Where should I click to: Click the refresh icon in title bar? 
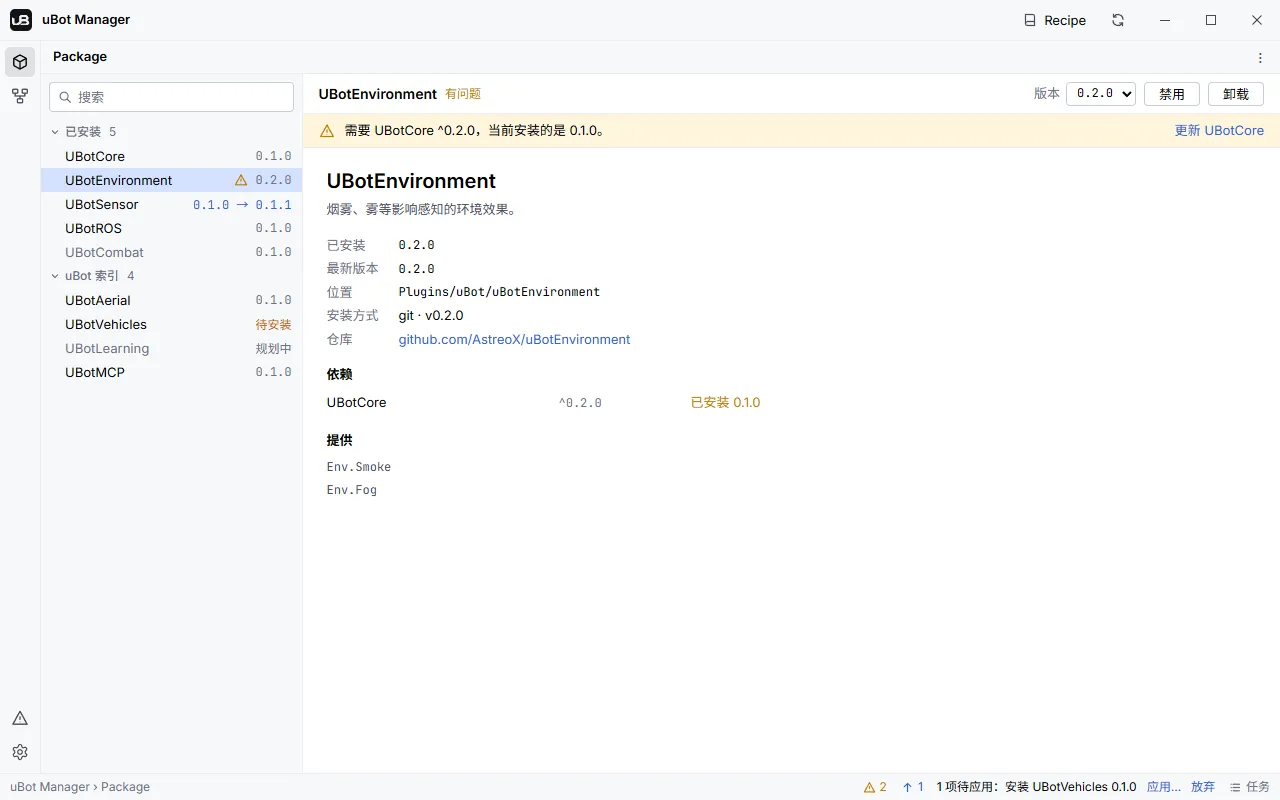pos(1118,20)
